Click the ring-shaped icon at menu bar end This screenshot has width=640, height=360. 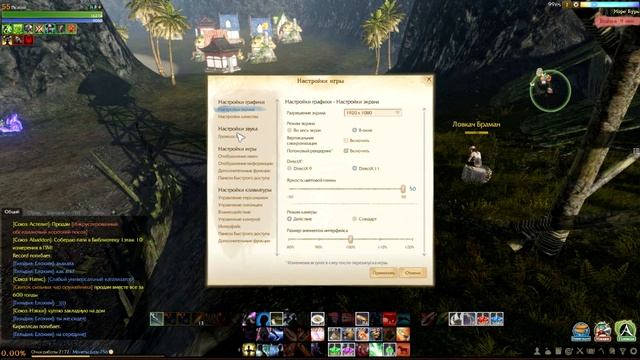point(633,351)
